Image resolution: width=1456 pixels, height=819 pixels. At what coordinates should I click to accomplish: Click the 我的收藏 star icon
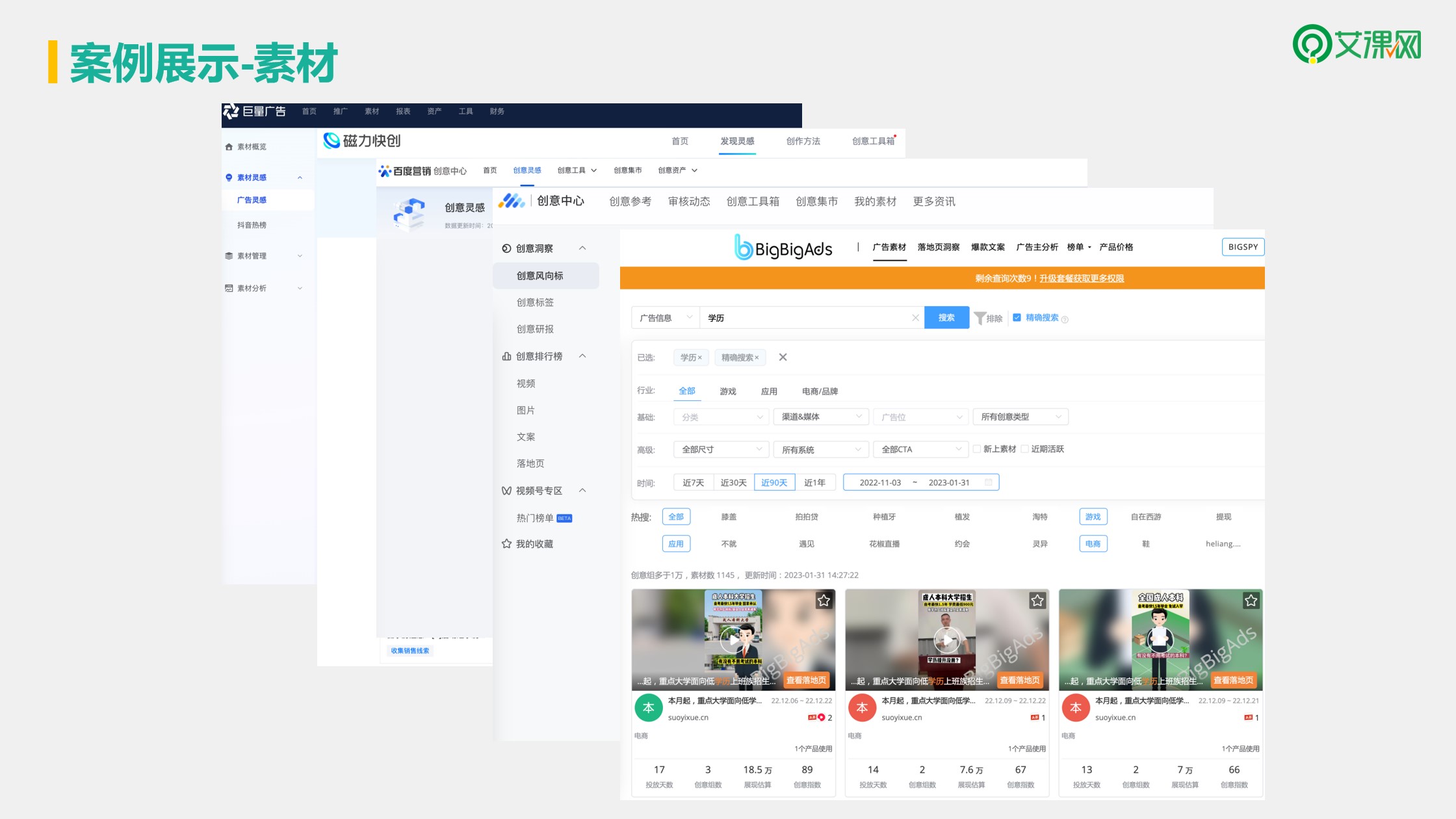[x=506, y=544]
